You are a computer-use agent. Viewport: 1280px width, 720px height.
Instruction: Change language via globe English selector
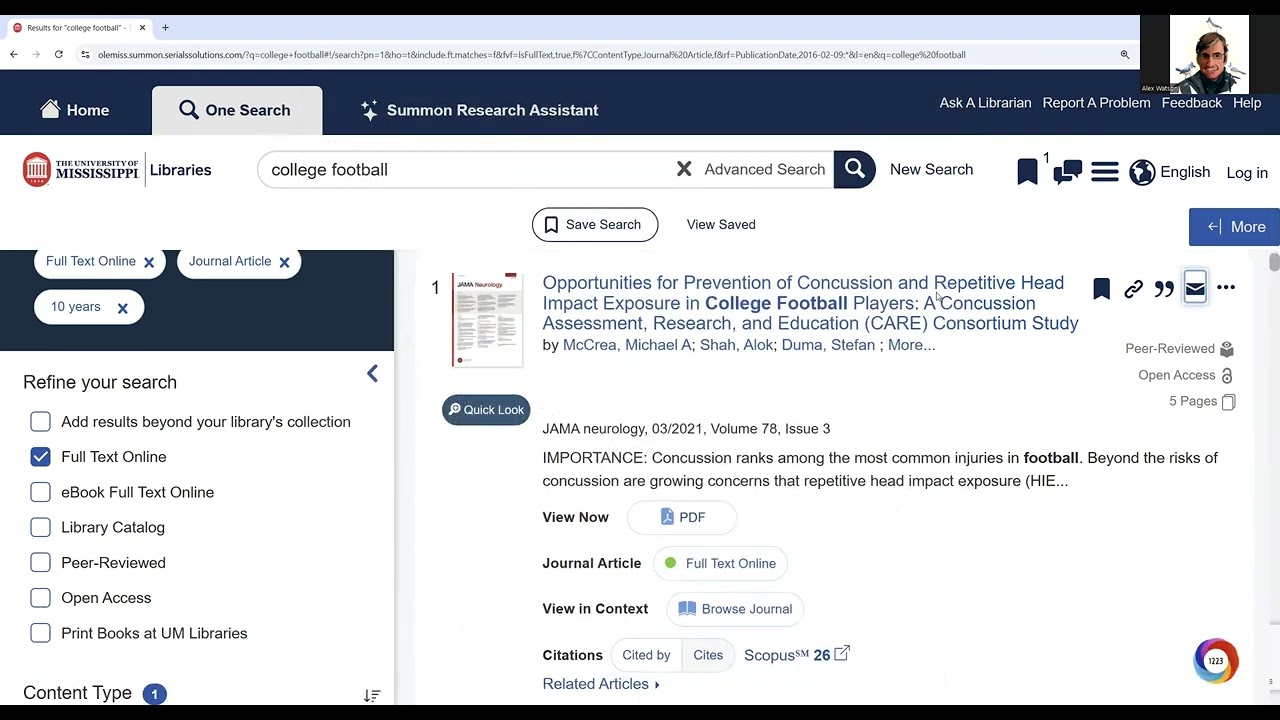click(1169, 172)
